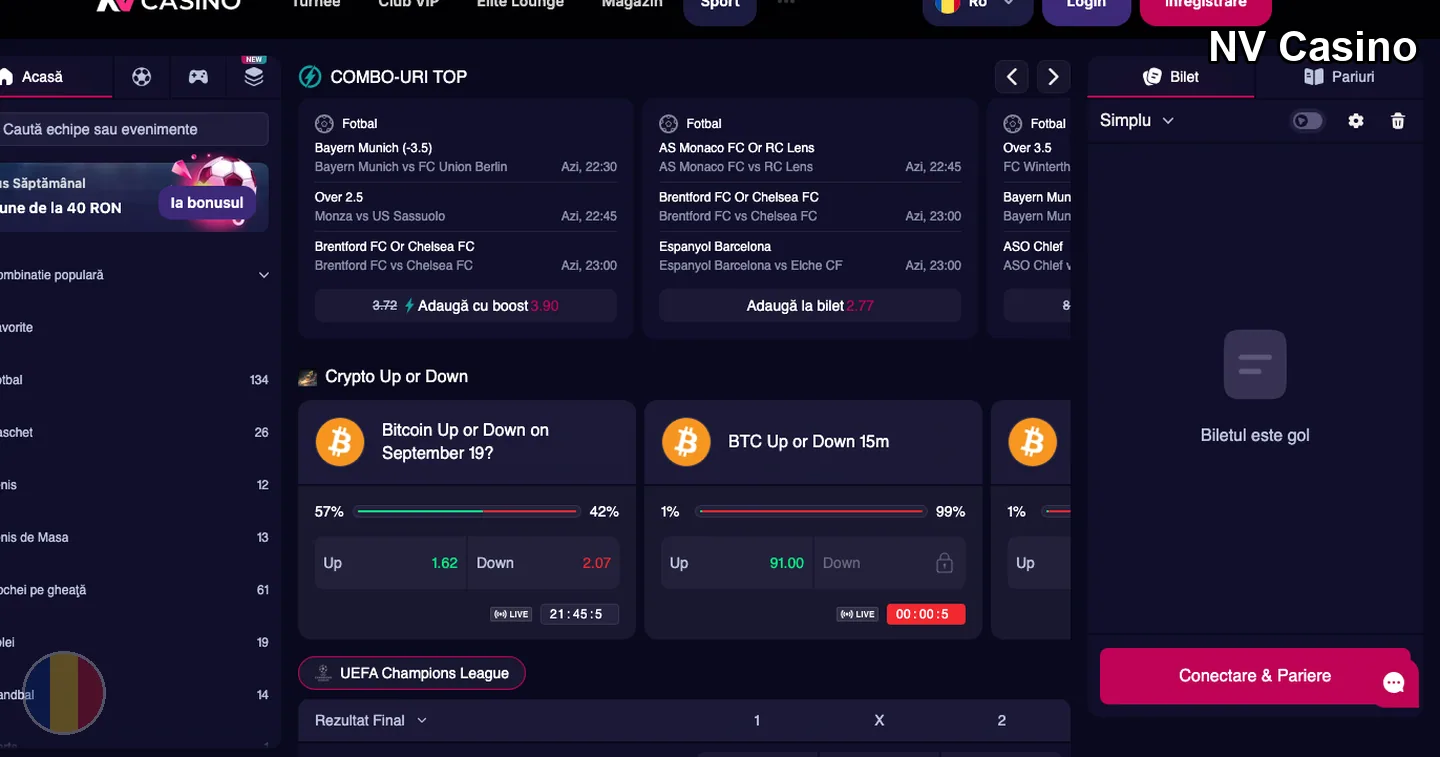Click the 1% / 99% BTC 15m sentiment bar
Screen dimensions: 1440x757
(x=812, y=512)
